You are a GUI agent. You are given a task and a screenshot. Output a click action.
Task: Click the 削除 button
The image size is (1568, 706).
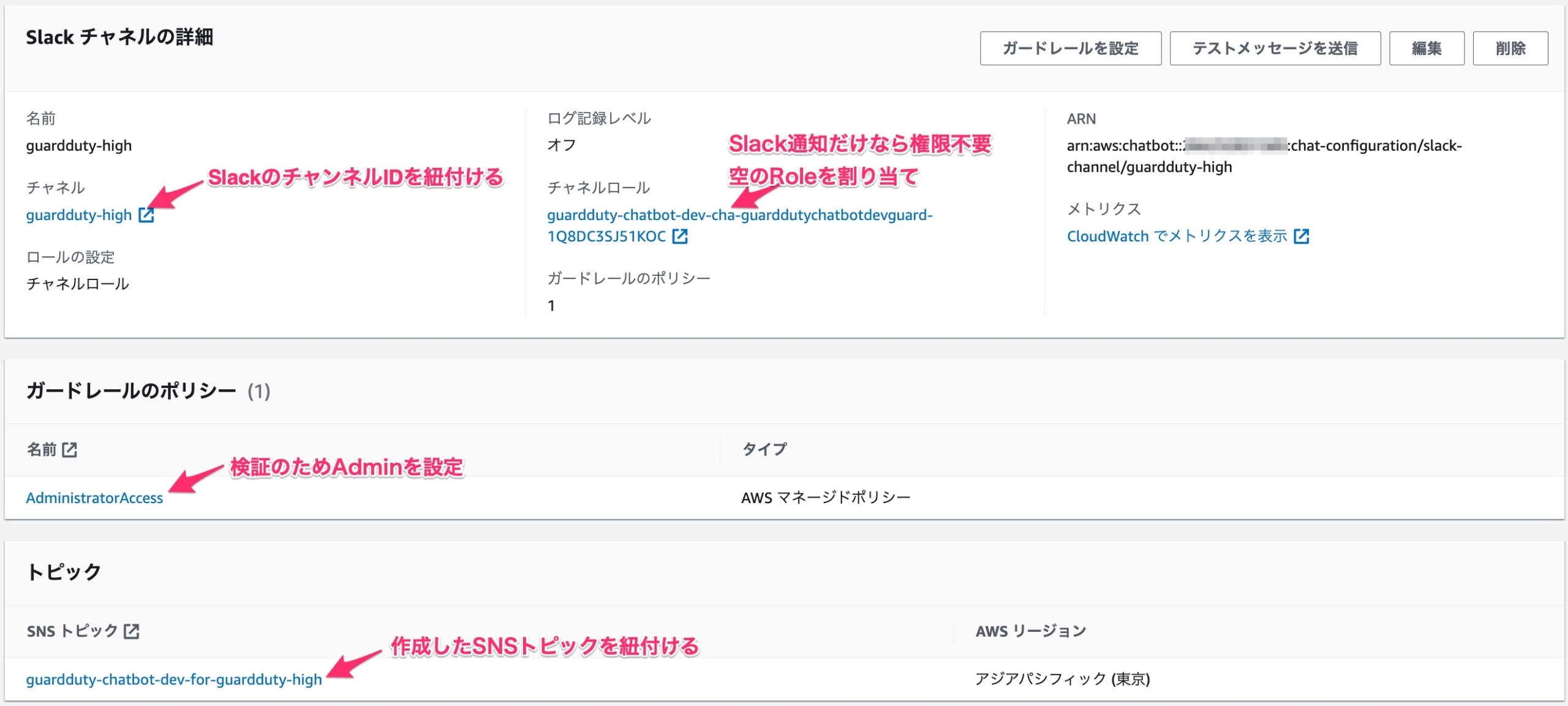coord(1510,48)
